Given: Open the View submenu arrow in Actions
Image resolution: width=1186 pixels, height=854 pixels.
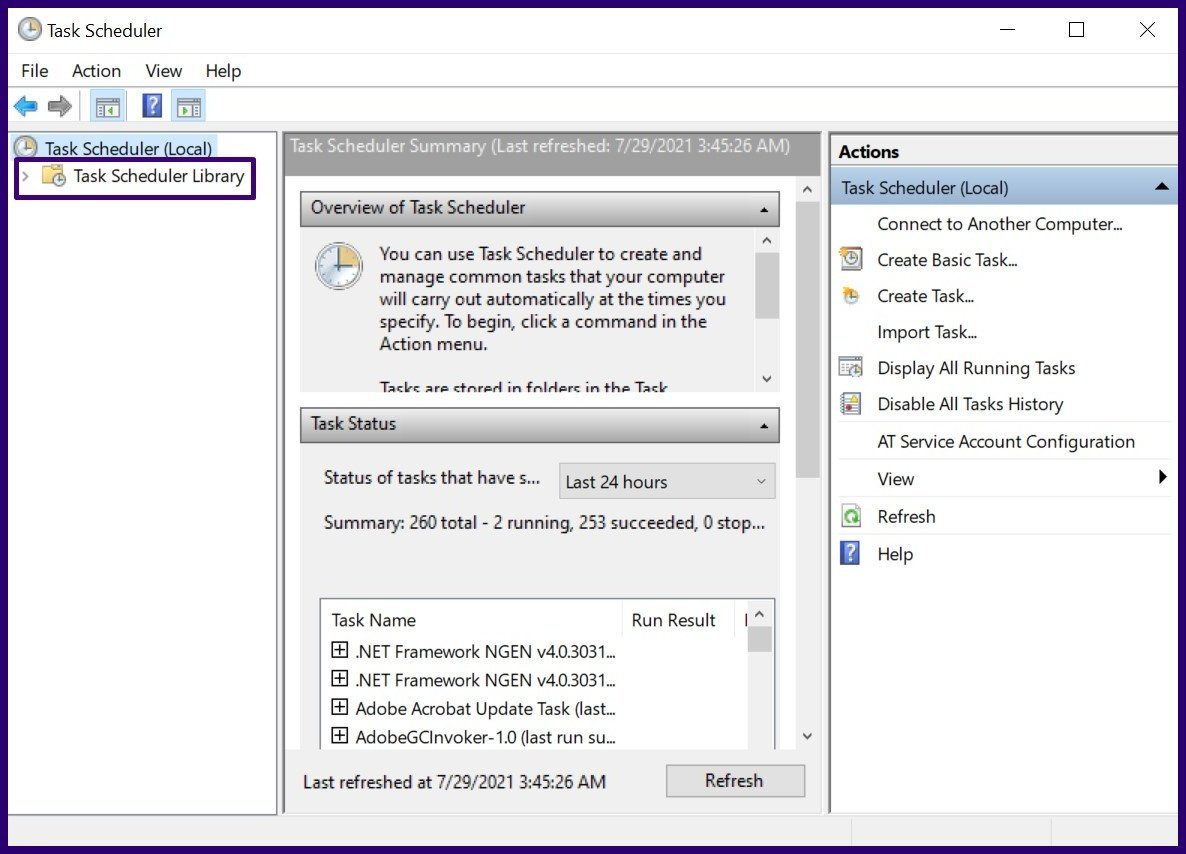Looking at the screenshot, I should (x=1163, y=477).
